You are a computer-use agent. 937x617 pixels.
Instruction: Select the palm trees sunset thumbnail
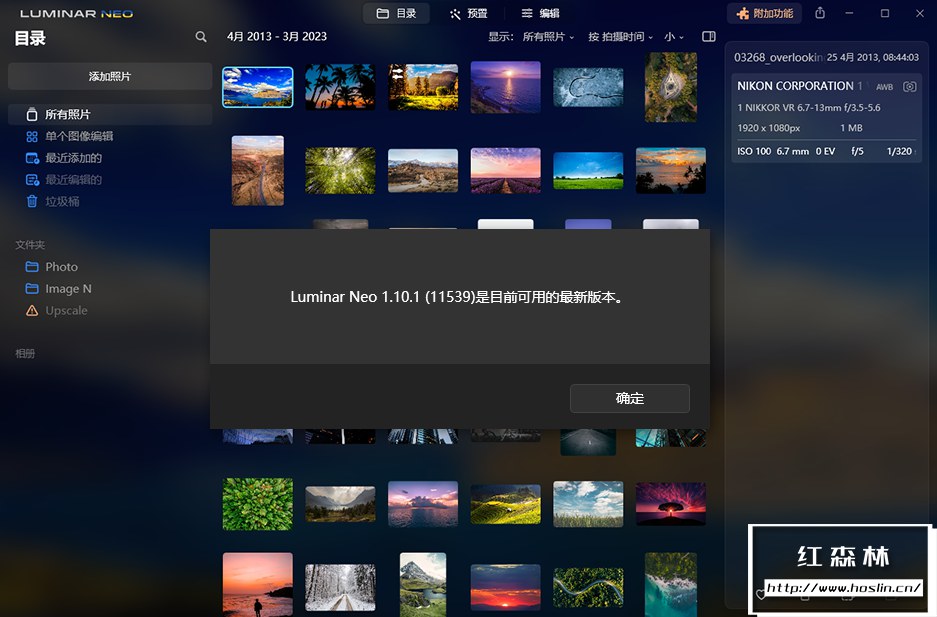(340, 87)
